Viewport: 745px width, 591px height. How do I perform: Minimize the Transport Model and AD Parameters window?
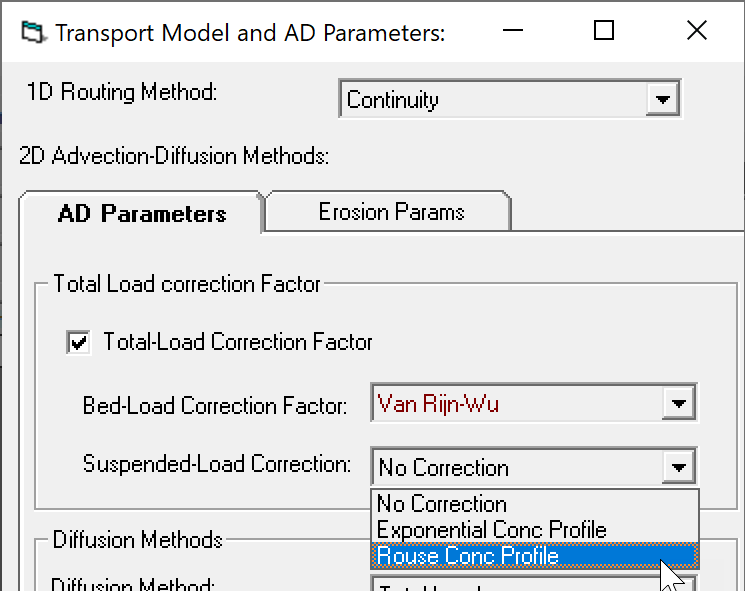513,31
